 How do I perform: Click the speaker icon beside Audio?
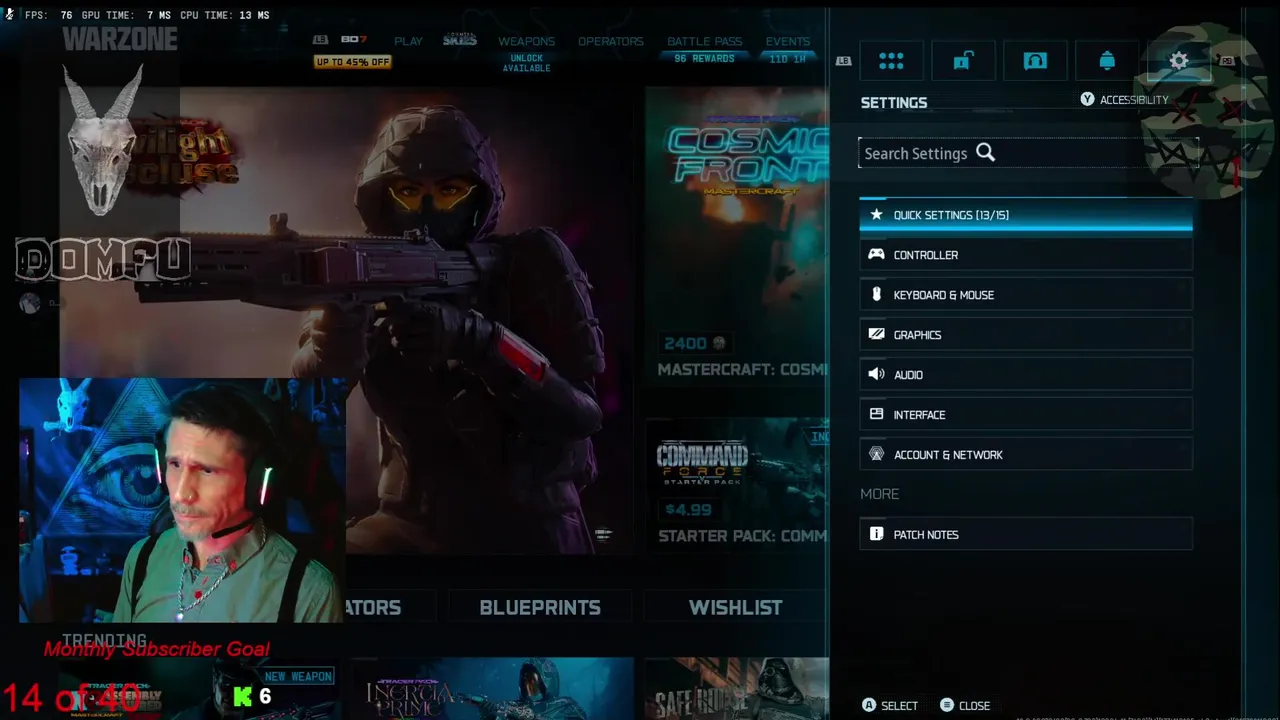click(876, 374)
